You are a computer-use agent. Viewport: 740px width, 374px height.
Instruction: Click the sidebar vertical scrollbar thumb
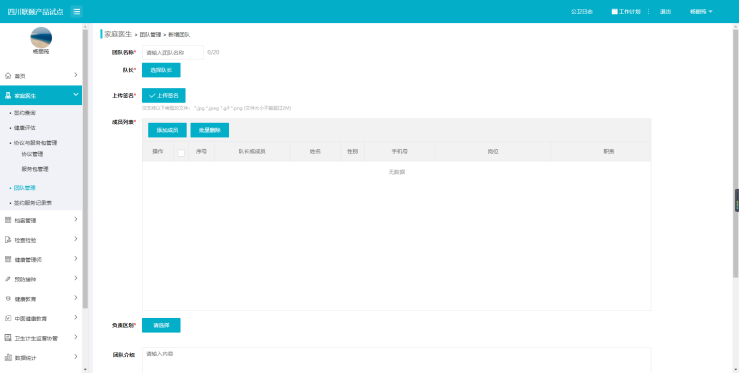[x=85, y=169]
